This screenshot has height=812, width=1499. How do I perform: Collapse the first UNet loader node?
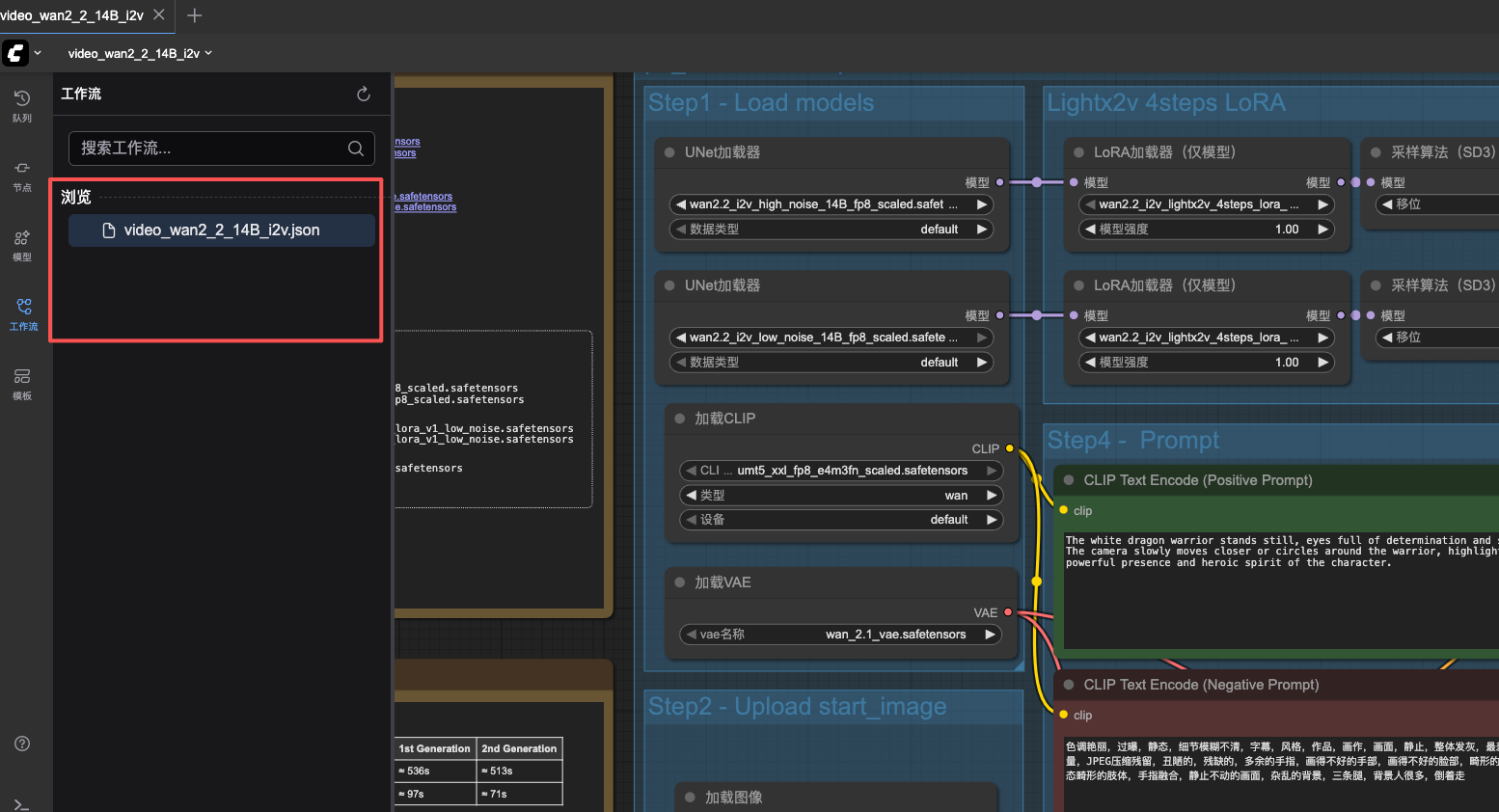[669, 152]
